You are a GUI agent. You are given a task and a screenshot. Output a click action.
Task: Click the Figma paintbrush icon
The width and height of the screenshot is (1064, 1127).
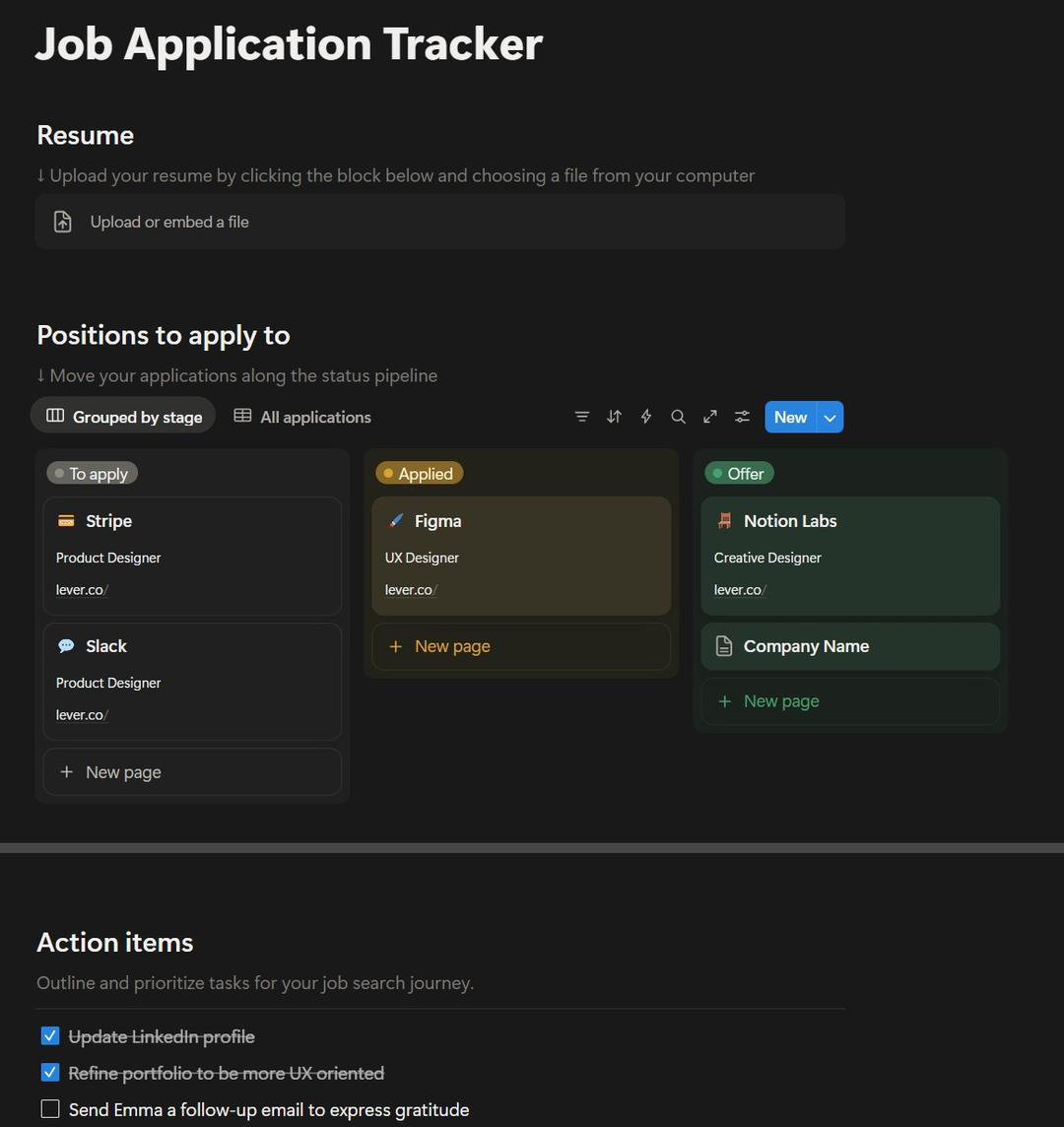tap(395, 521)
